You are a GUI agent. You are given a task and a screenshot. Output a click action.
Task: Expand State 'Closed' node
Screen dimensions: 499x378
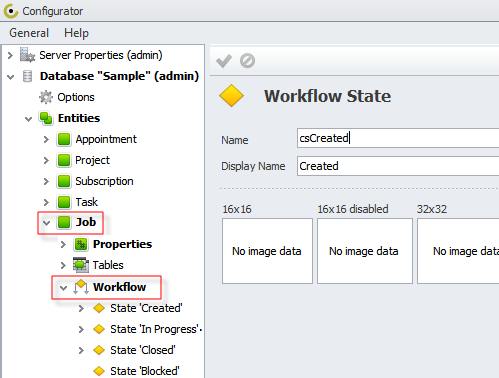click(x=81, y=350)
